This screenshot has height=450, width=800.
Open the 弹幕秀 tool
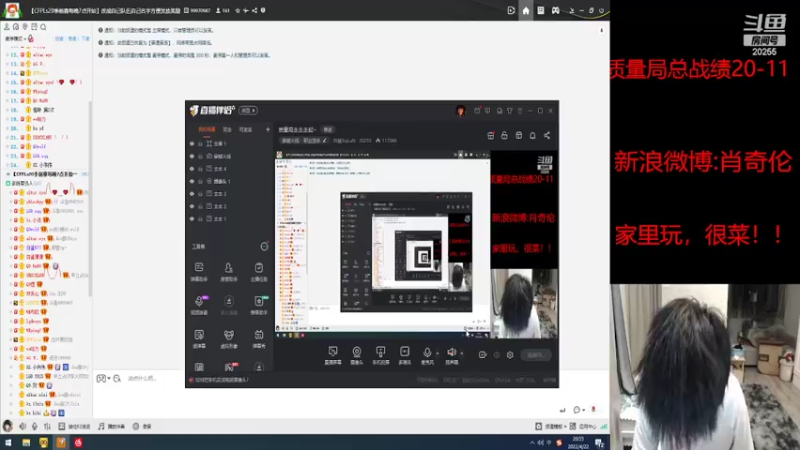259,339
